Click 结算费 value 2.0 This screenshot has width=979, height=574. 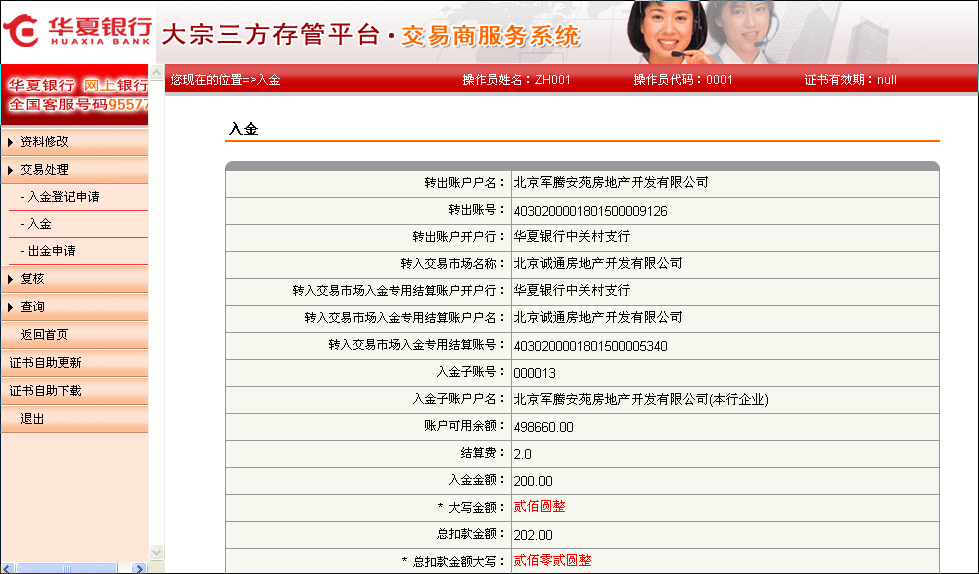pyautogui.click(x=522, y=454)
